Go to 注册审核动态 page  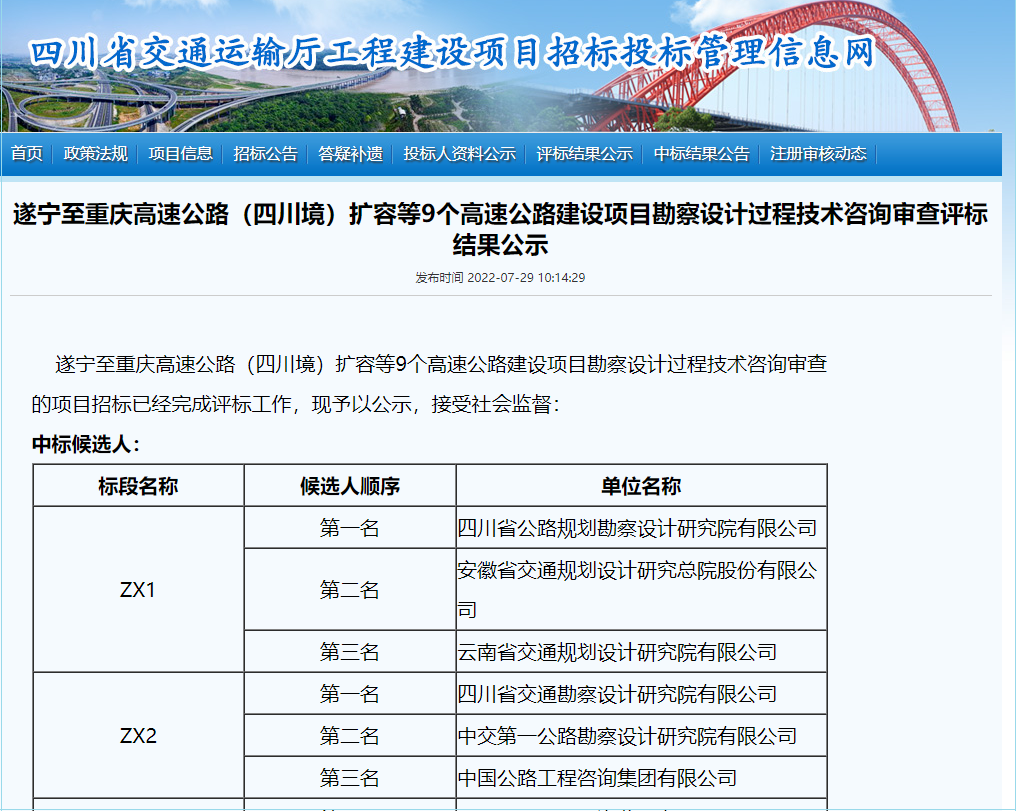pos(818,154)
